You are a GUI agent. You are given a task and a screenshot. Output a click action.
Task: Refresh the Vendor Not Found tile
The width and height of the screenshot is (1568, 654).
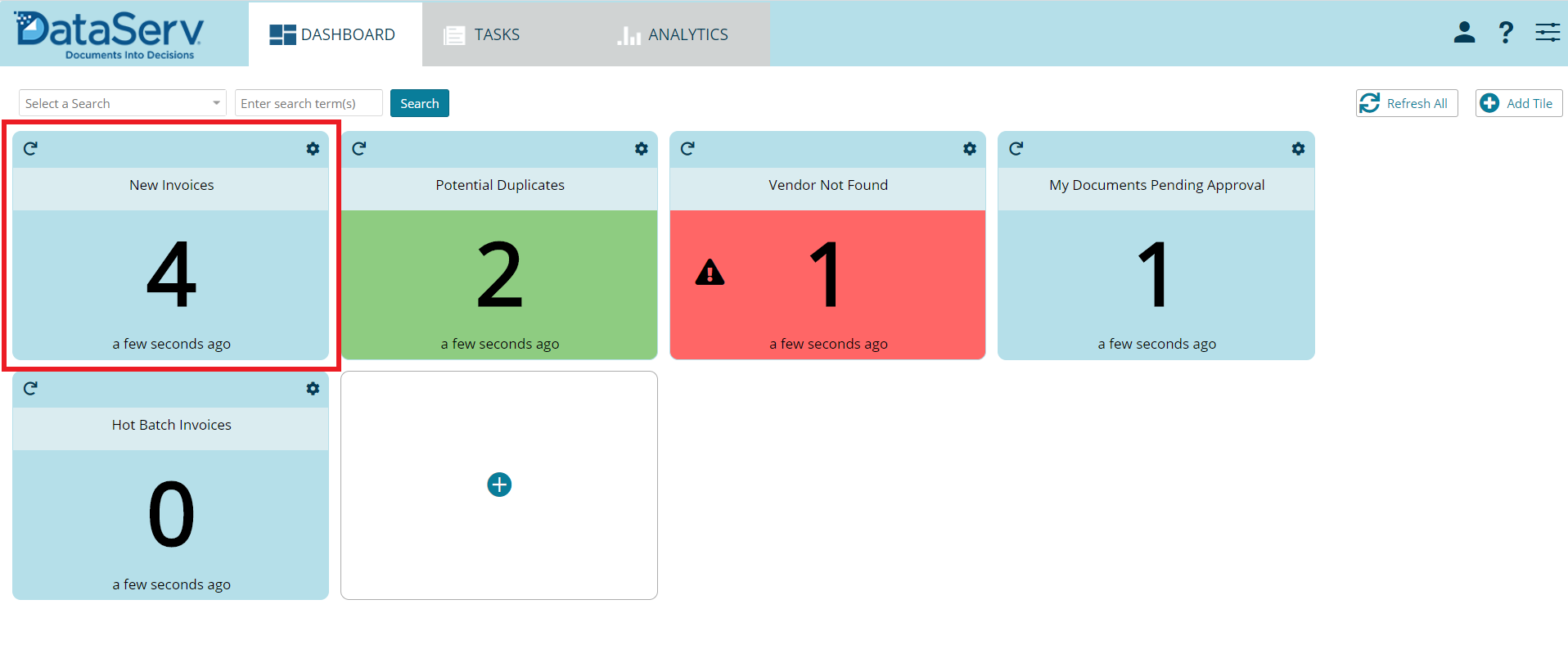click(x=687, y=149)
